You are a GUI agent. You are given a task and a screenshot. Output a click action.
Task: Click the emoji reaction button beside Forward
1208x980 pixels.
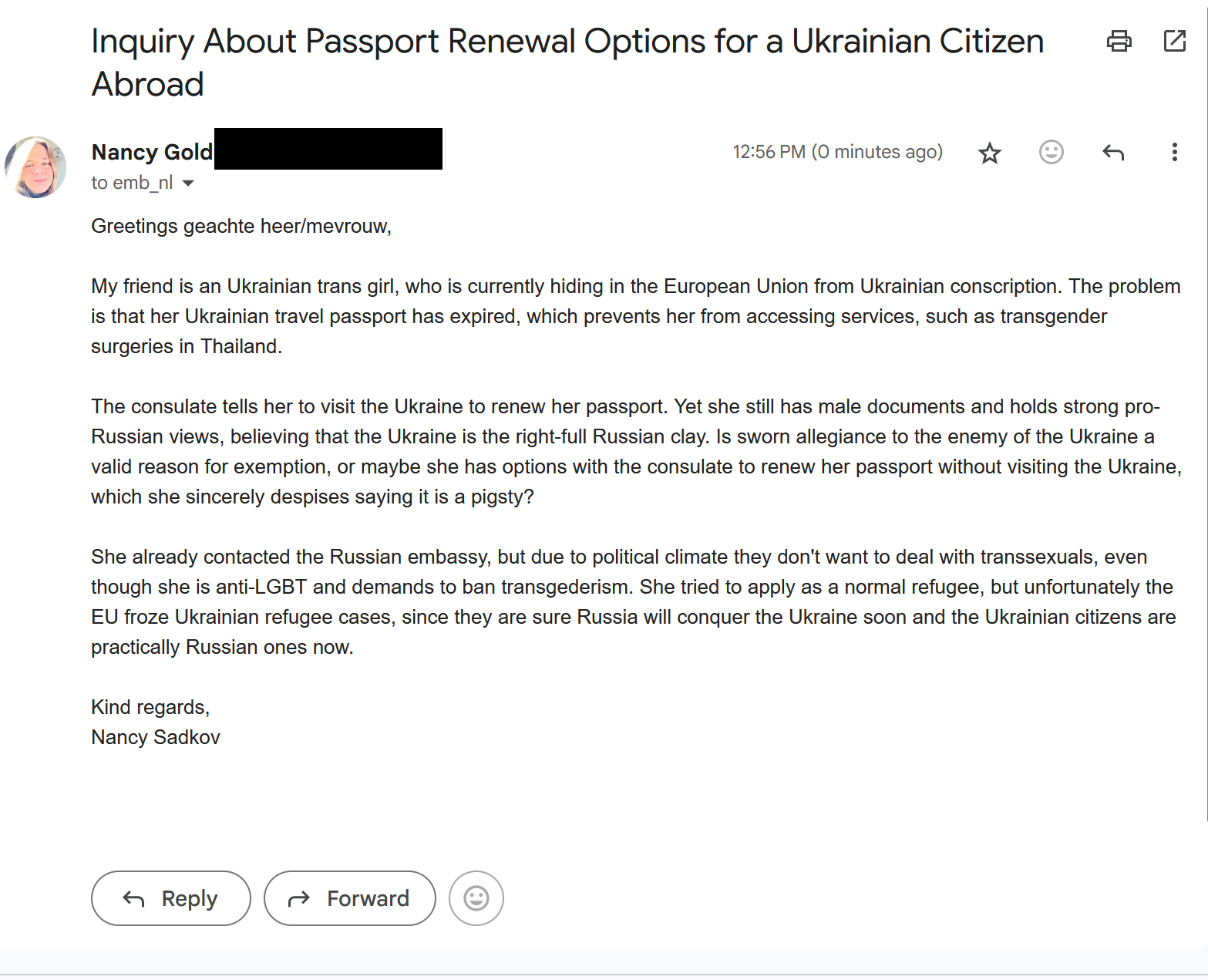tap(476, 898)
